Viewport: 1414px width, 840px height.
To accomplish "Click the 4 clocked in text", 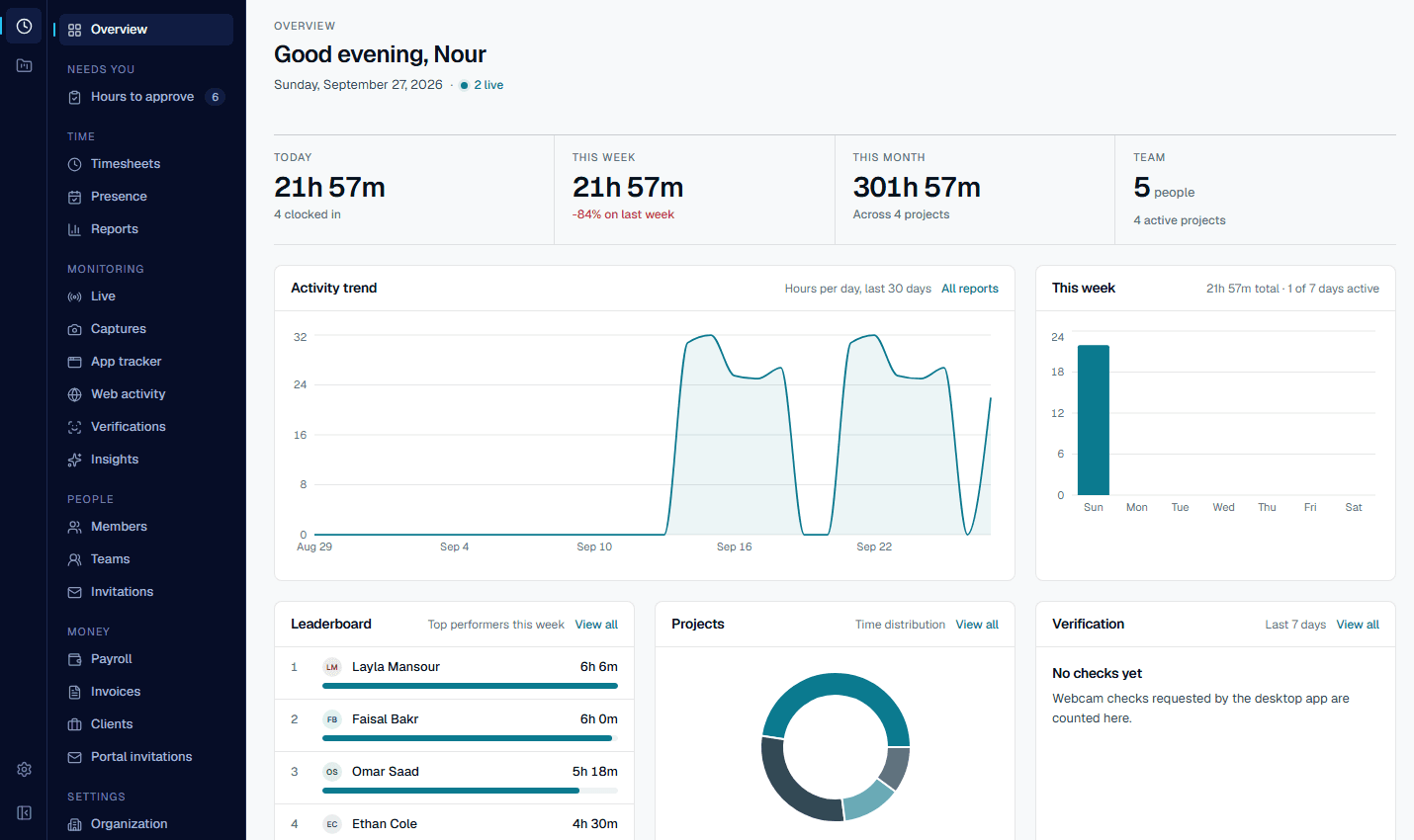I will pyautogui.click(x=308, y=214).
